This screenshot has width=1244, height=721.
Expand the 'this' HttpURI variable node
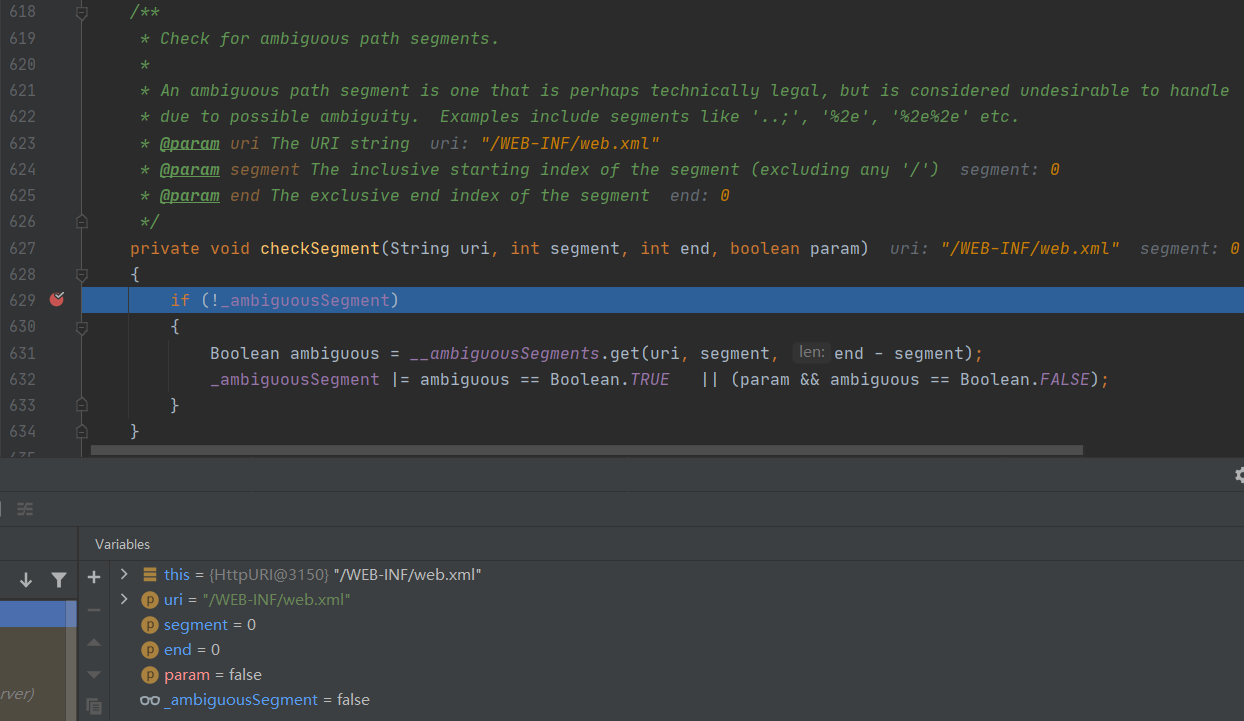[124, 574]
